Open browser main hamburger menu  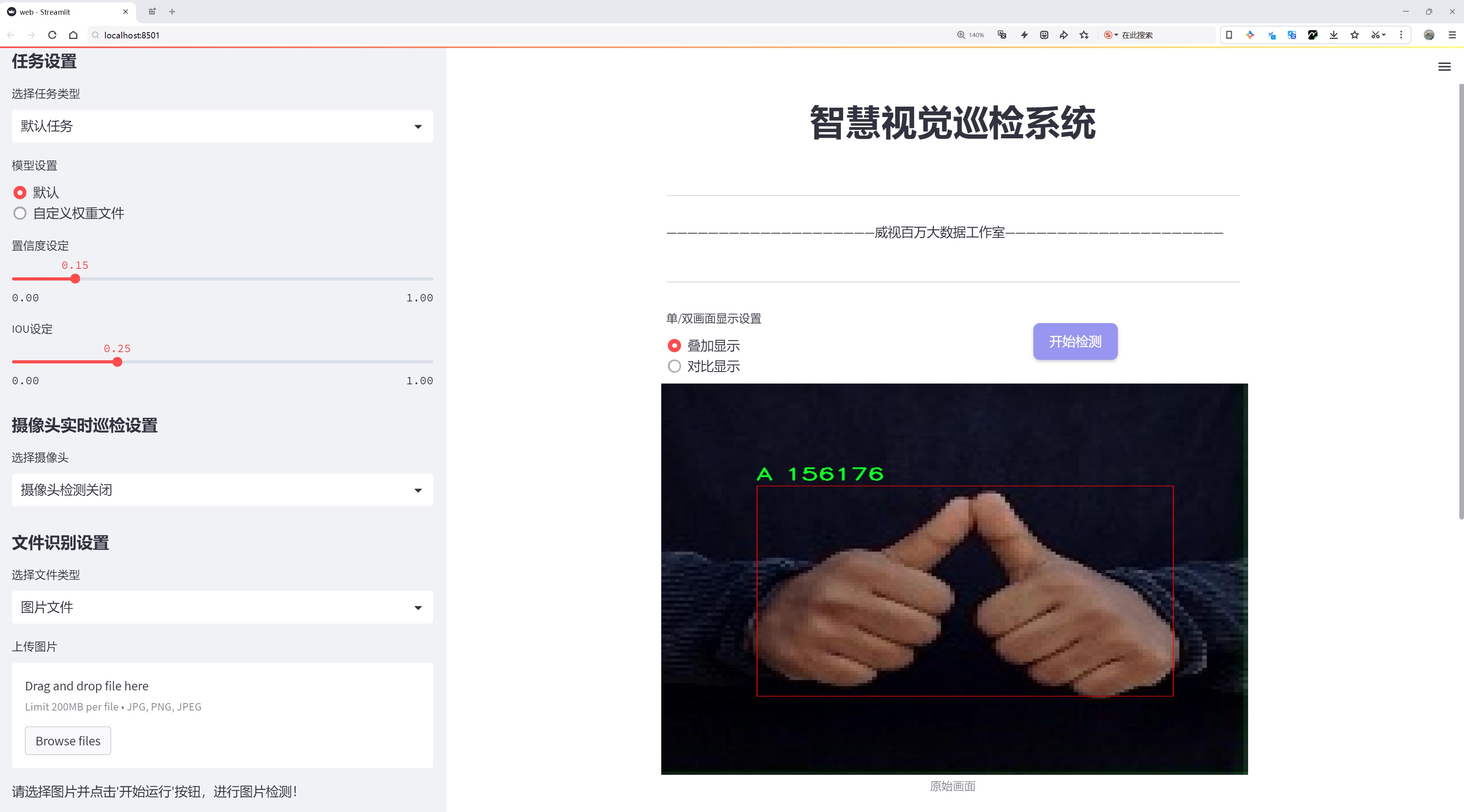1452,35
